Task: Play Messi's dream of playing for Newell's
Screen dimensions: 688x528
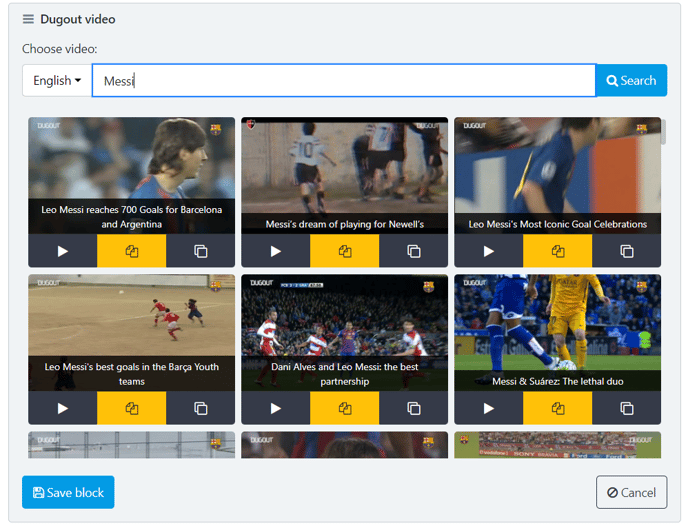Action: 276,251
